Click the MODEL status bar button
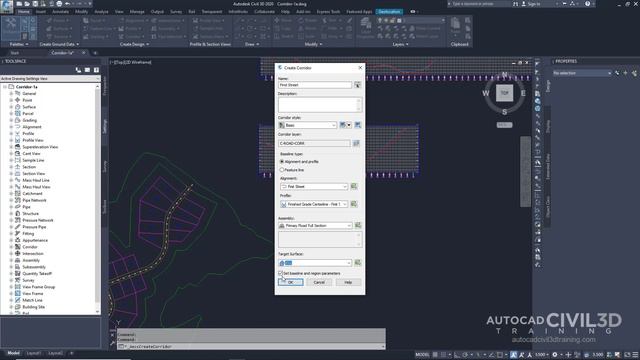 pos(422,355)
